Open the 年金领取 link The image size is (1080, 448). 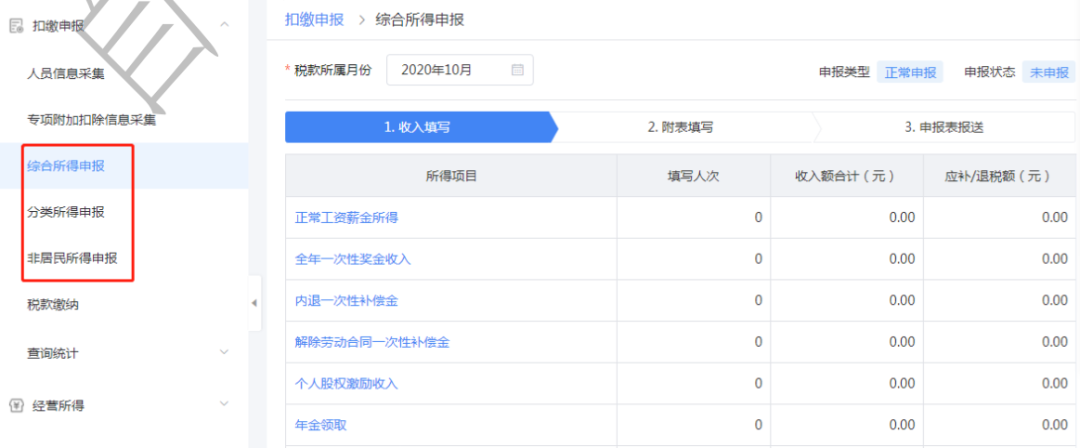(x=320, y=425)
